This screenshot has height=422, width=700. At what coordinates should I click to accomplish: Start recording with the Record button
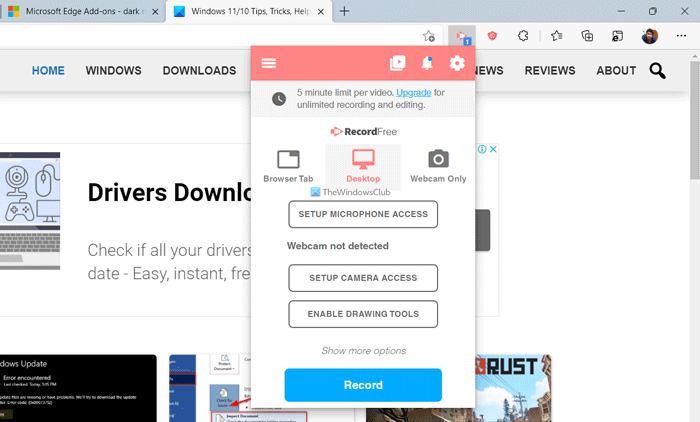pos(363,385)
